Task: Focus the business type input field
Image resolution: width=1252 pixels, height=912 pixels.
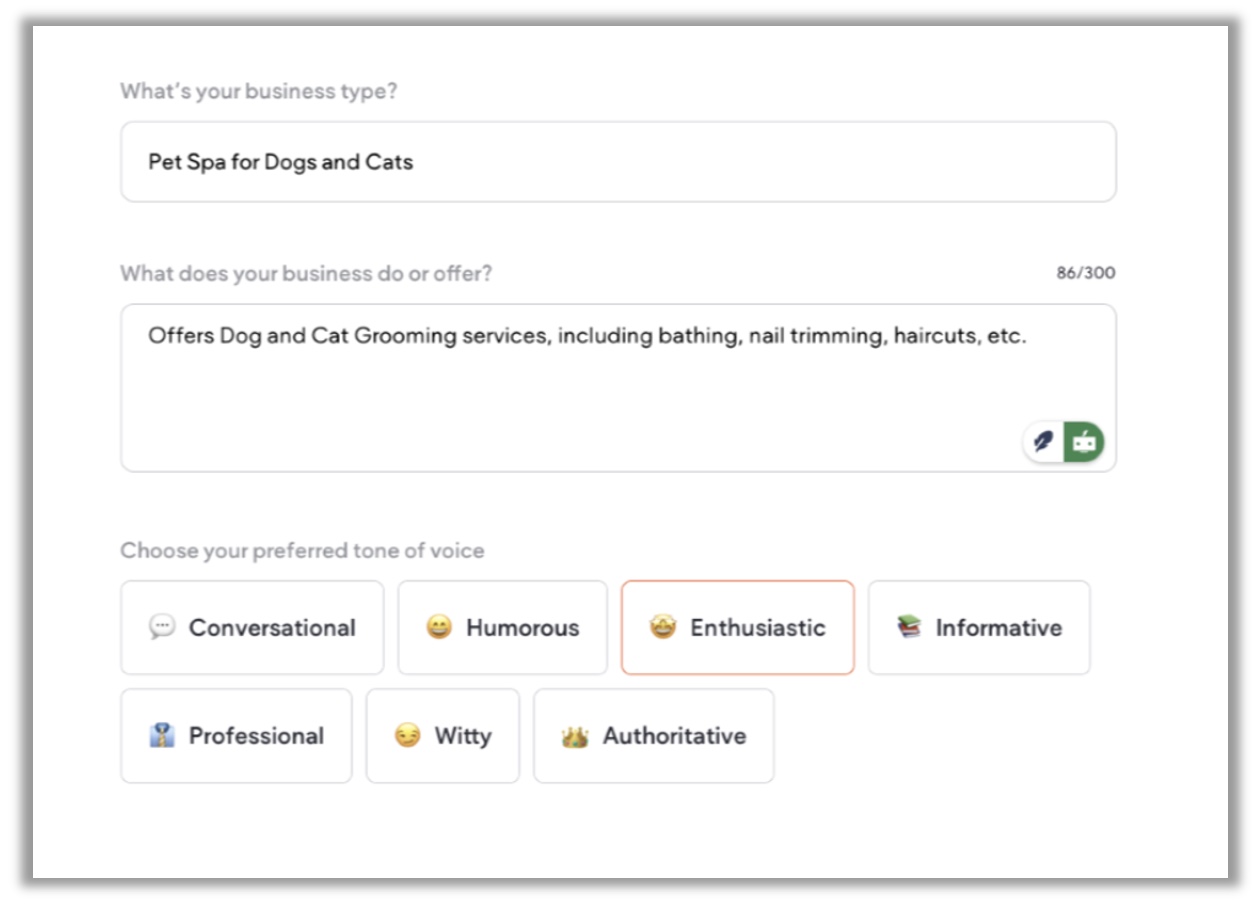Action: click(x=618, y=162)
